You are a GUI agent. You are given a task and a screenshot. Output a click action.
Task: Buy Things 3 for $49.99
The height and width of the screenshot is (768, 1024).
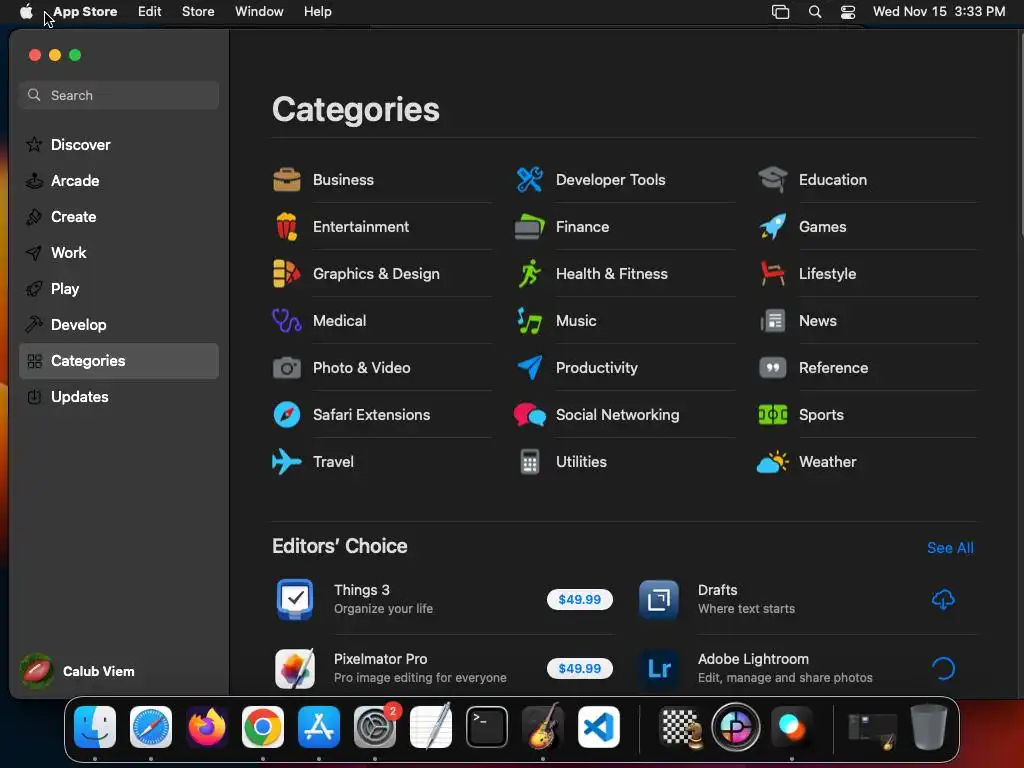pos(580,600)
